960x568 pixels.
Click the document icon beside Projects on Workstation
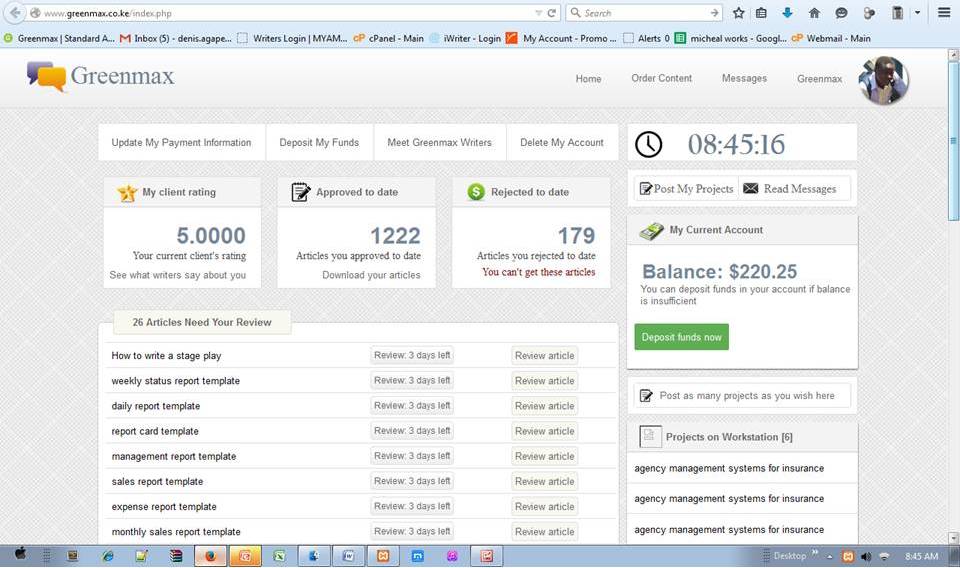650,436
